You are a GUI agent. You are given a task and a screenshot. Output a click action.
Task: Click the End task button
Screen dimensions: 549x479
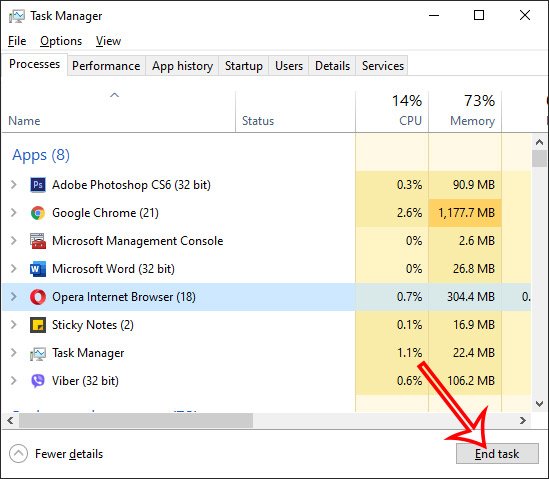[497, 454]
